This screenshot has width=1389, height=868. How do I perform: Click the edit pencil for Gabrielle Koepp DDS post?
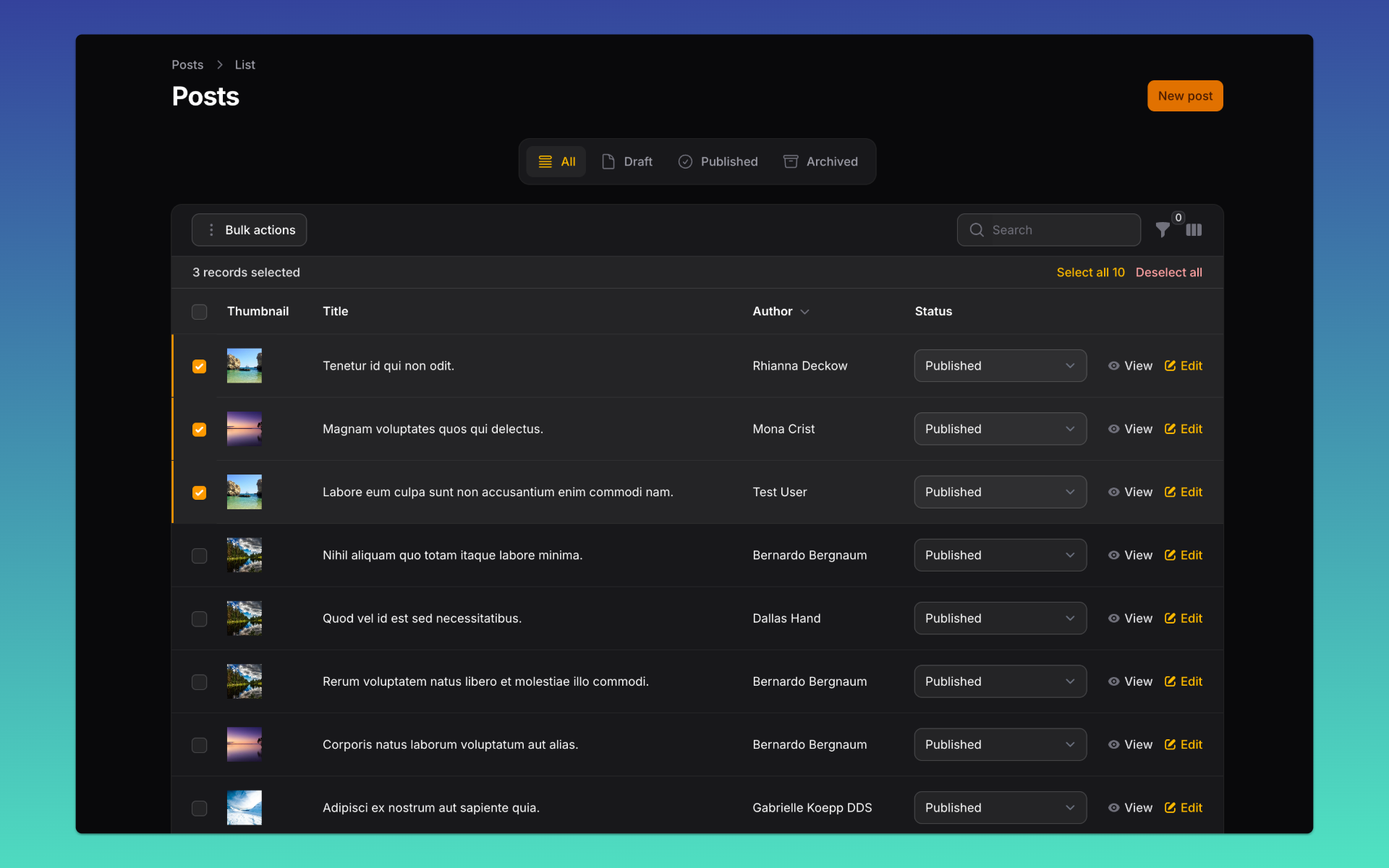pos(1170,808)
